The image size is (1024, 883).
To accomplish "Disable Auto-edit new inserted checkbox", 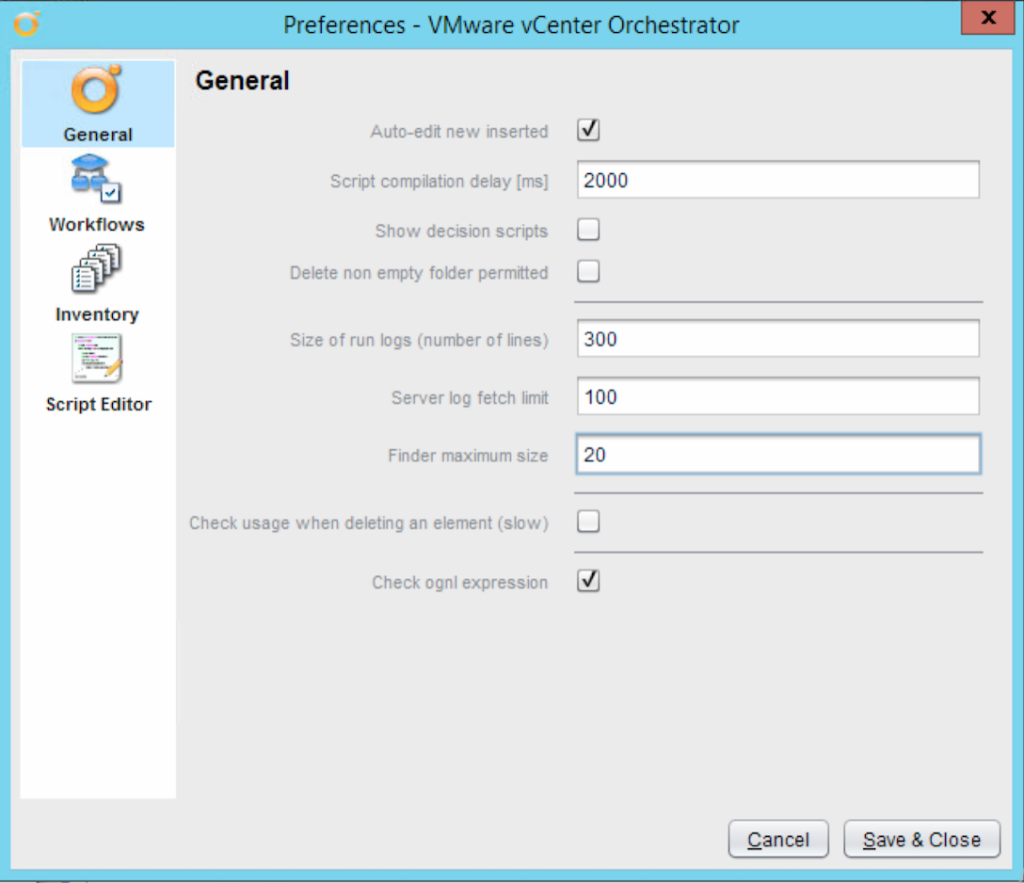I will pyautogui.click(x=588, y=130).
